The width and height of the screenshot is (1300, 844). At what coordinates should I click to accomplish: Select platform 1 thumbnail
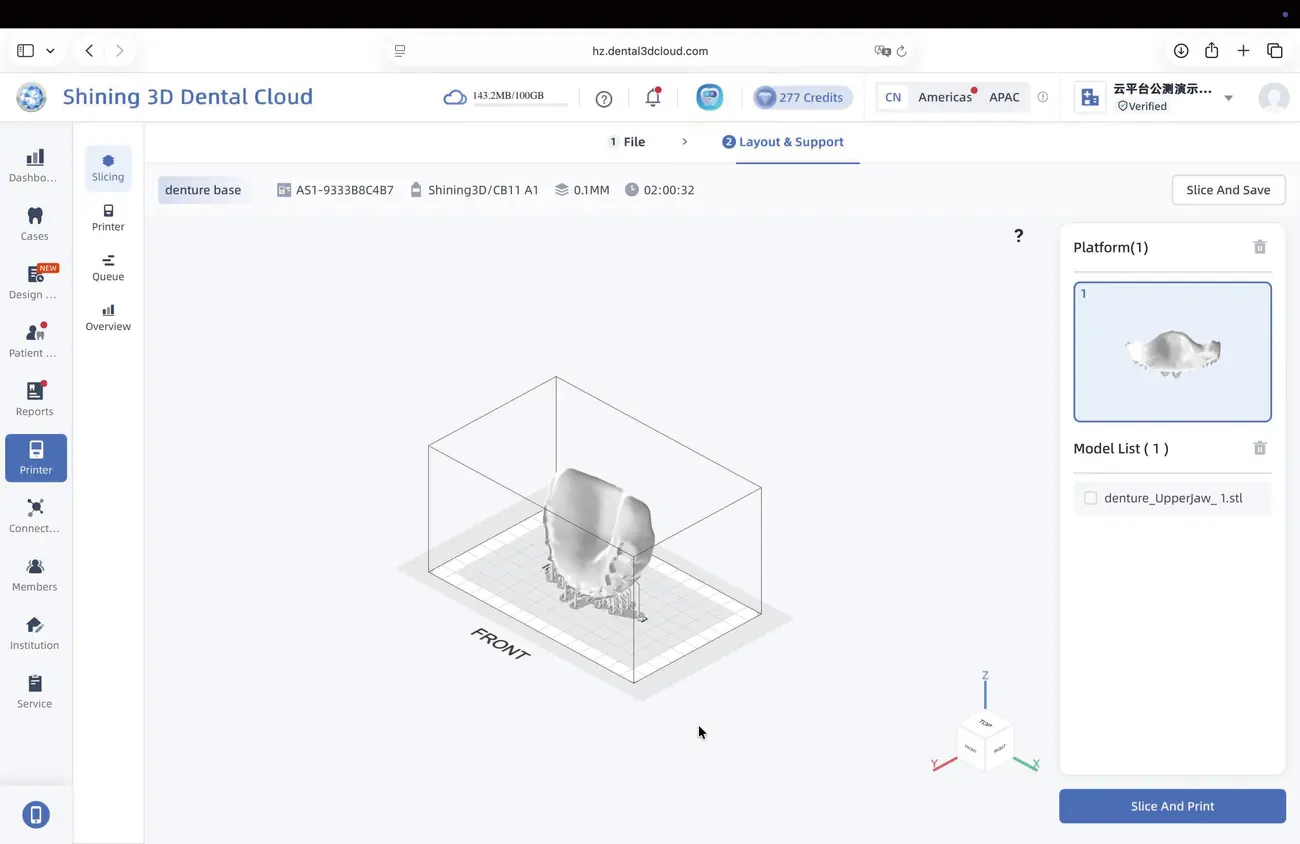pyautogui.click(x=1172, y=352)
